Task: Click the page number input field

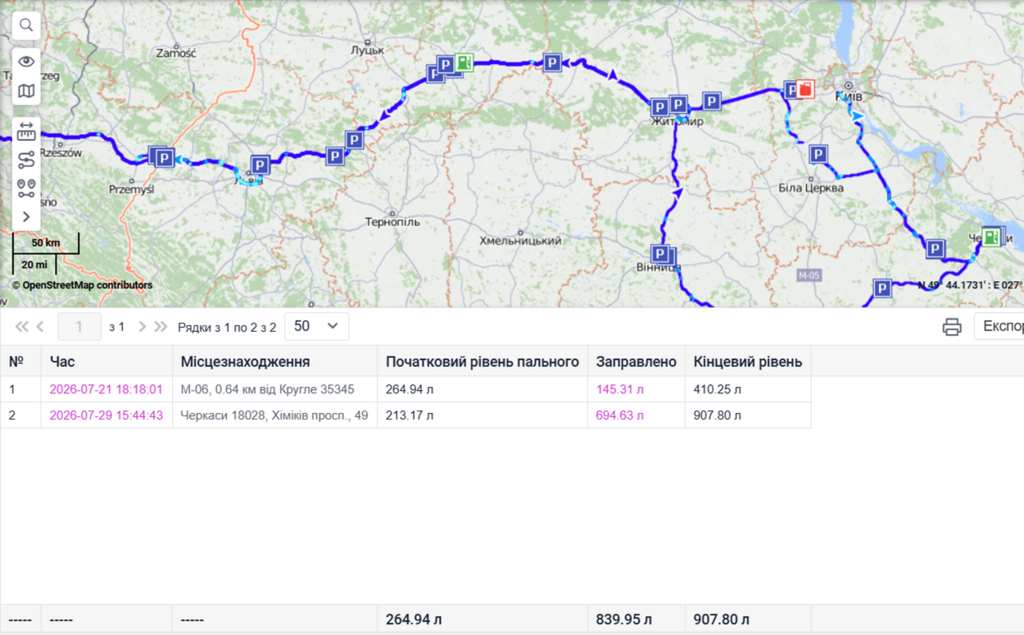Action: pos(80,327)
